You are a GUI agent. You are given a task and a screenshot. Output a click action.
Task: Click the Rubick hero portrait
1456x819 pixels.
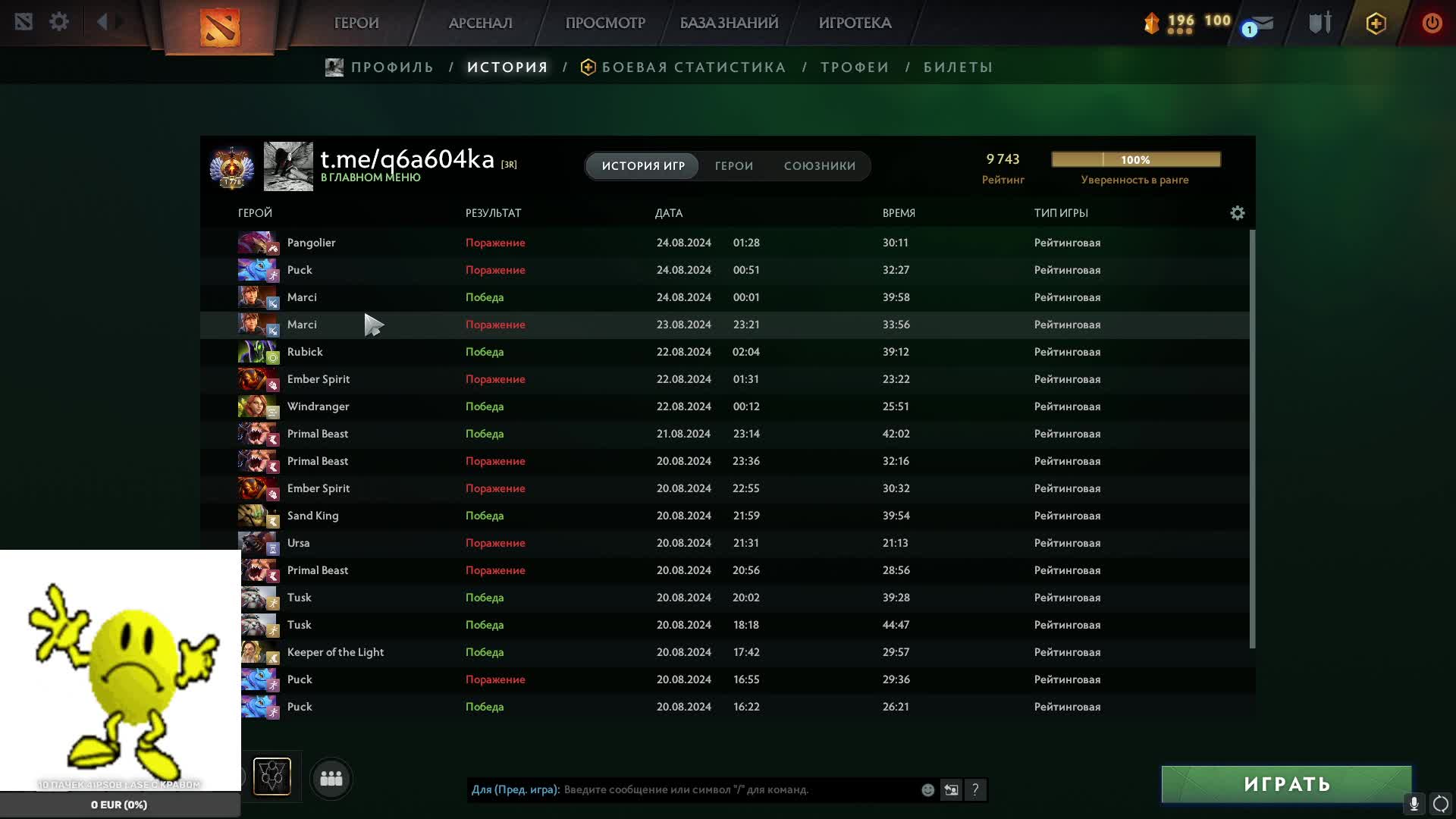click(x=259, y=352)
